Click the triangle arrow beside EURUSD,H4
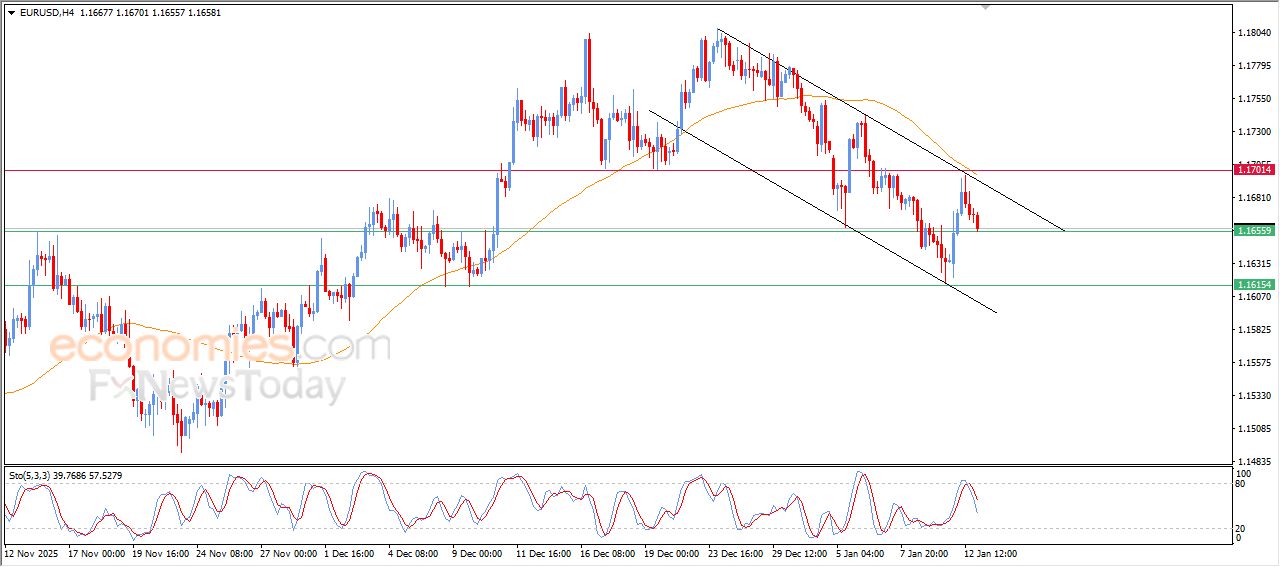 point(10,11)
